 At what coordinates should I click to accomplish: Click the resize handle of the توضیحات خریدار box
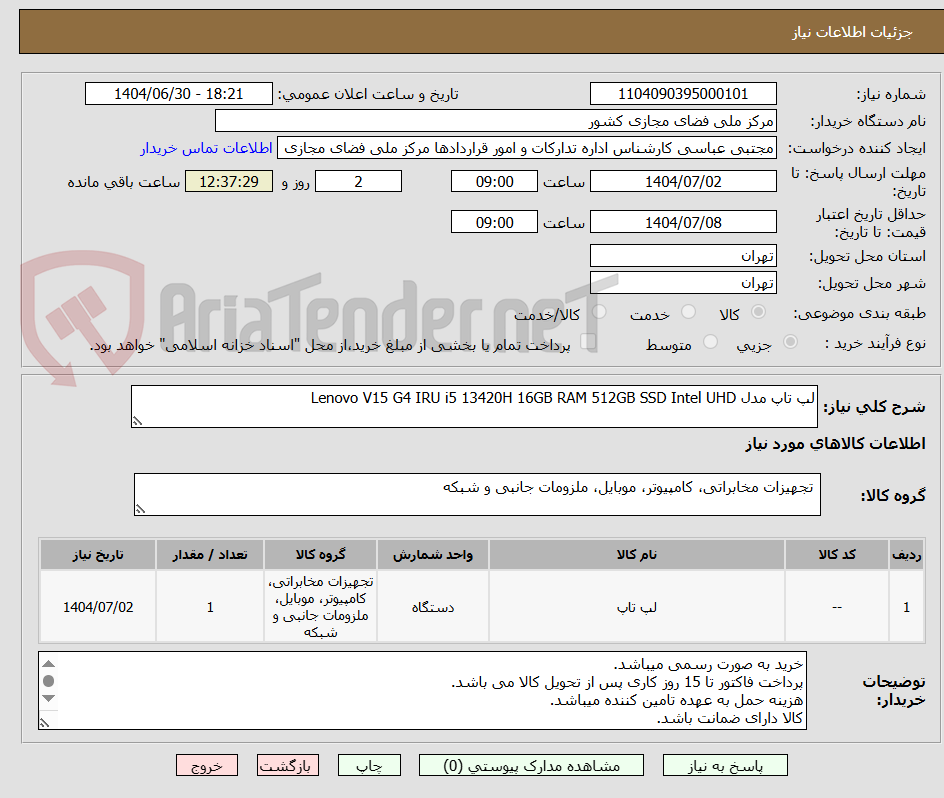point(44,722)
